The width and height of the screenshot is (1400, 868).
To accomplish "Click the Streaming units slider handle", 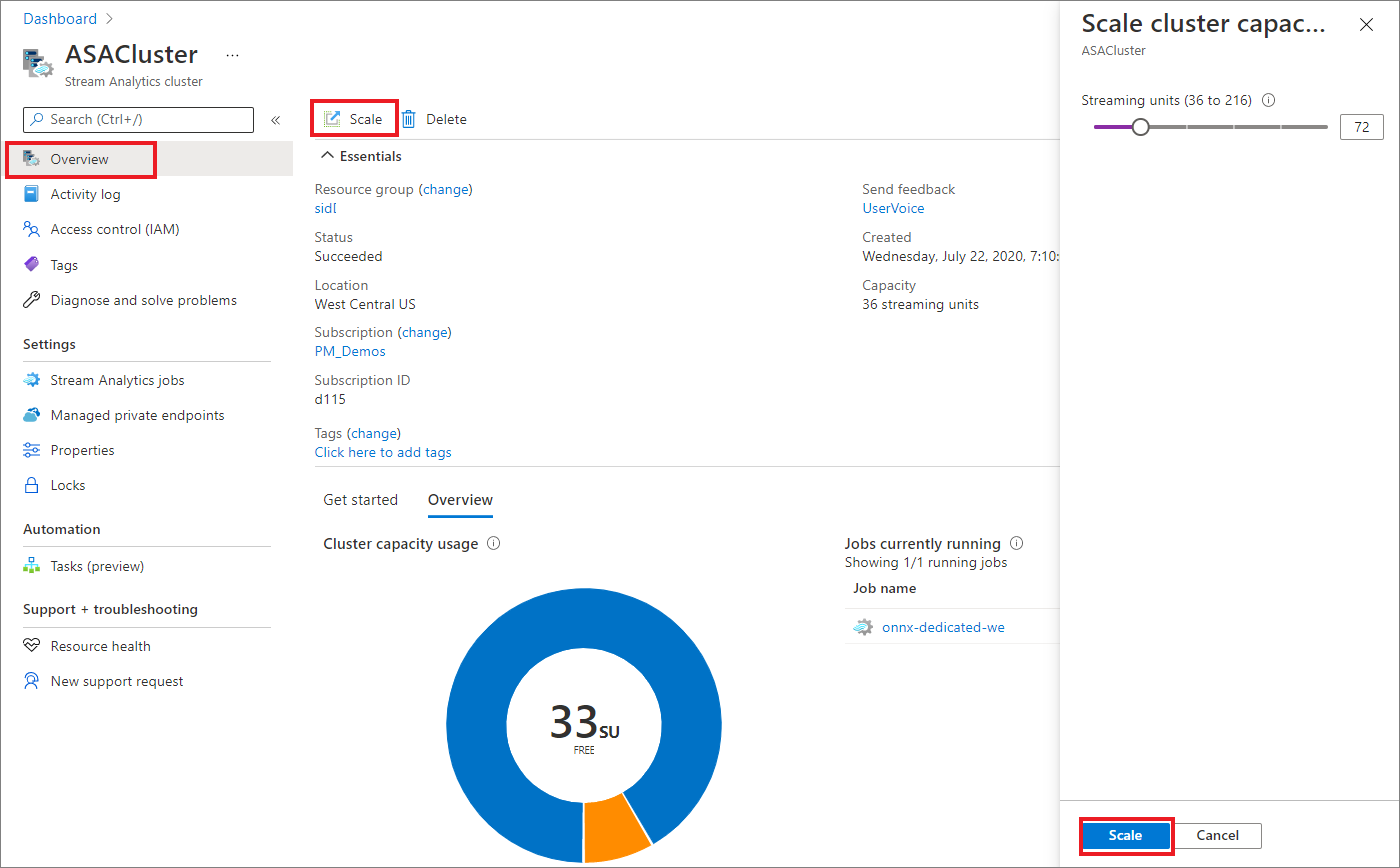I will coord(1140,127).
